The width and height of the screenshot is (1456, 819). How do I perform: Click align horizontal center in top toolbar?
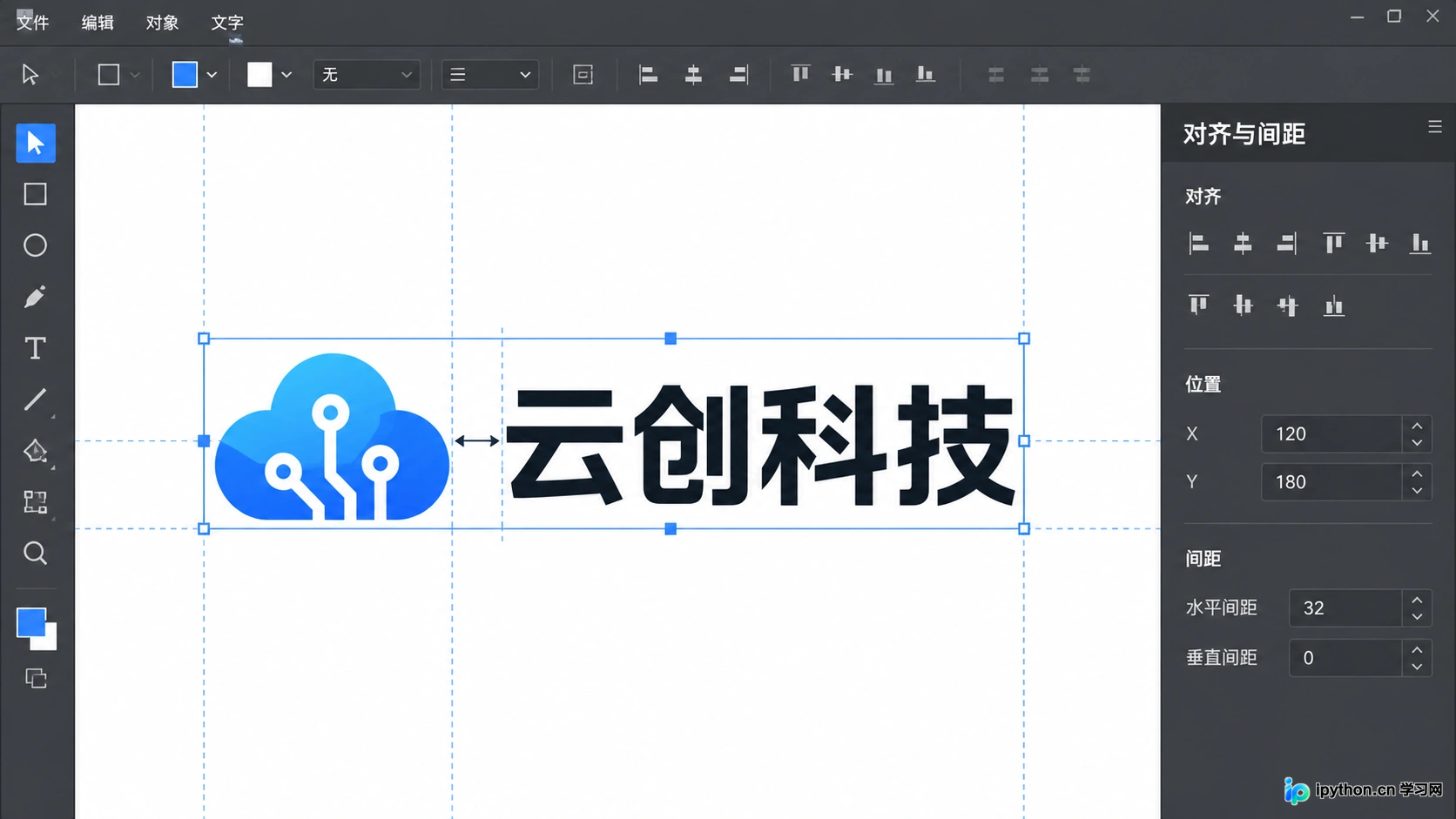[x=693, y=75]
